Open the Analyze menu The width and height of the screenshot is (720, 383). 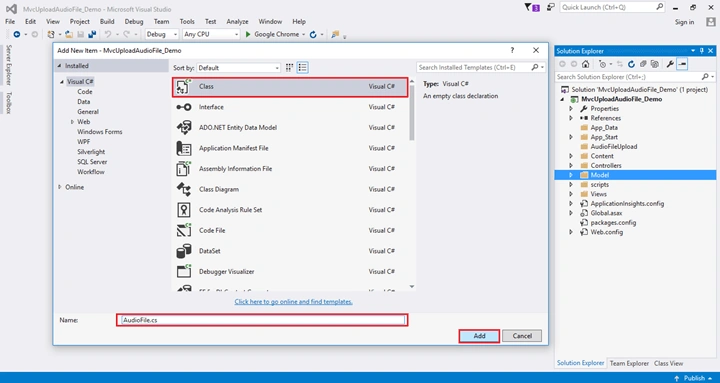pos(237,22)
